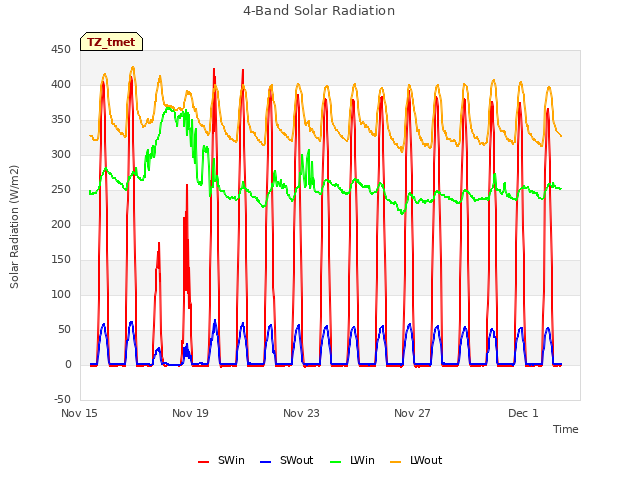640x480 pixels.
Task: Click the orange LWout legend color marker
Action: [396, 462]
